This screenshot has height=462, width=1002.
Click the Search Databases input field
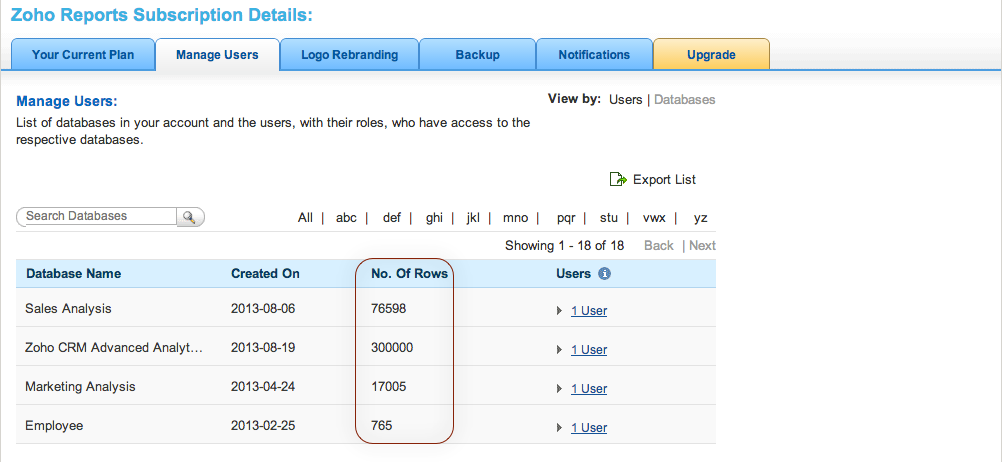(97, 216)
